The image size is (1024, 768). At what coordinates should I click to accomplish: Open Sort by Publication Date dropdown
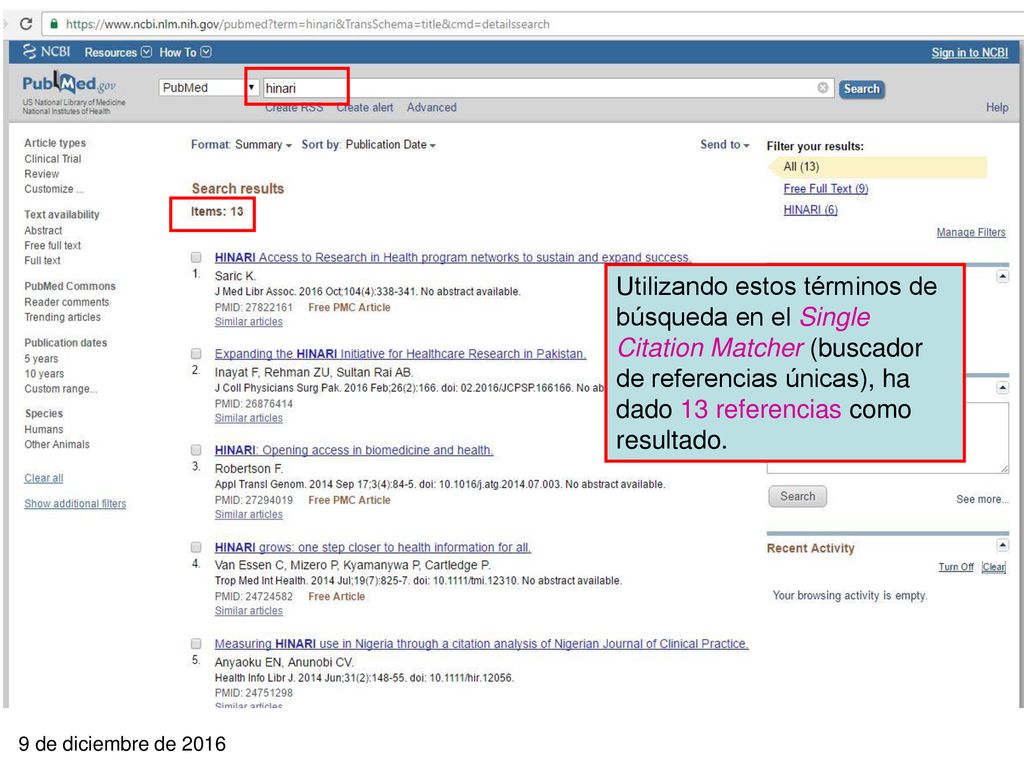(368, 145)
